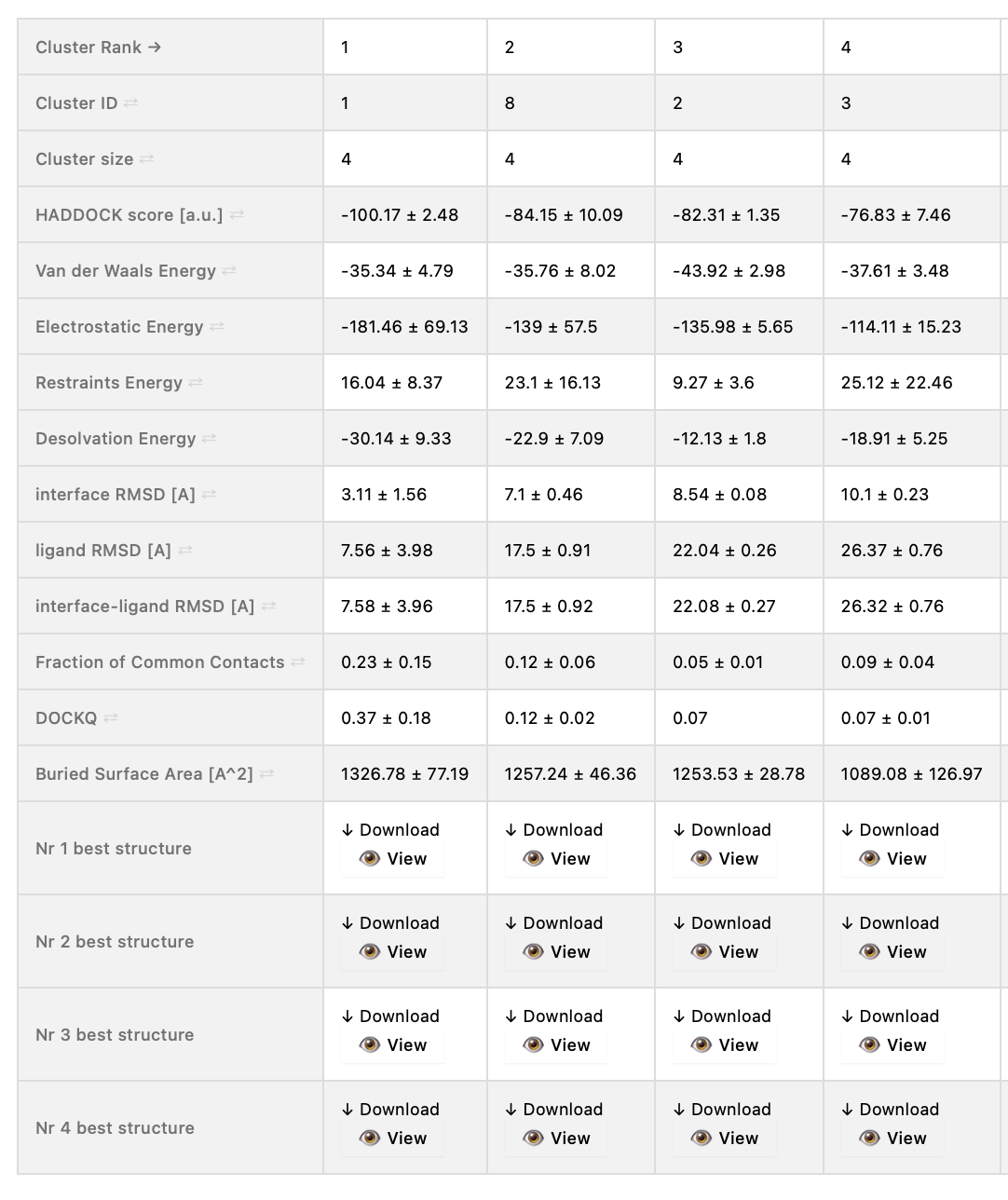Sort by Restraints Energy icon
Screen dimensions: 1008x1200
tap(196, 383)
